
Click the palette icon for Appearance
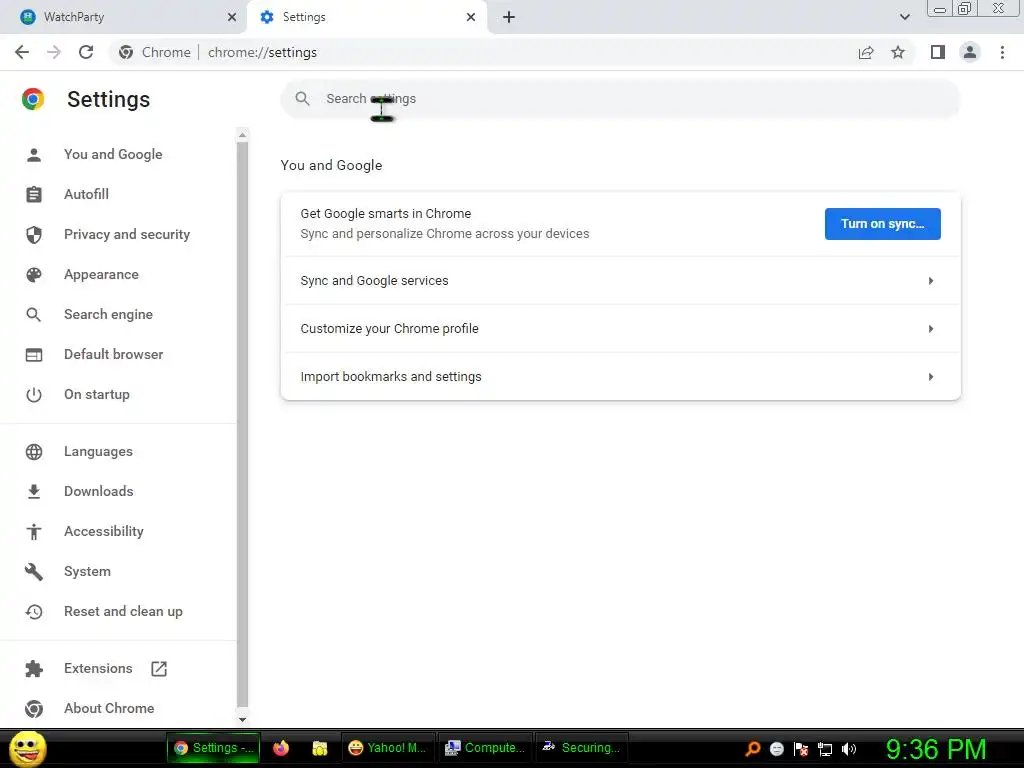[34, 275]
